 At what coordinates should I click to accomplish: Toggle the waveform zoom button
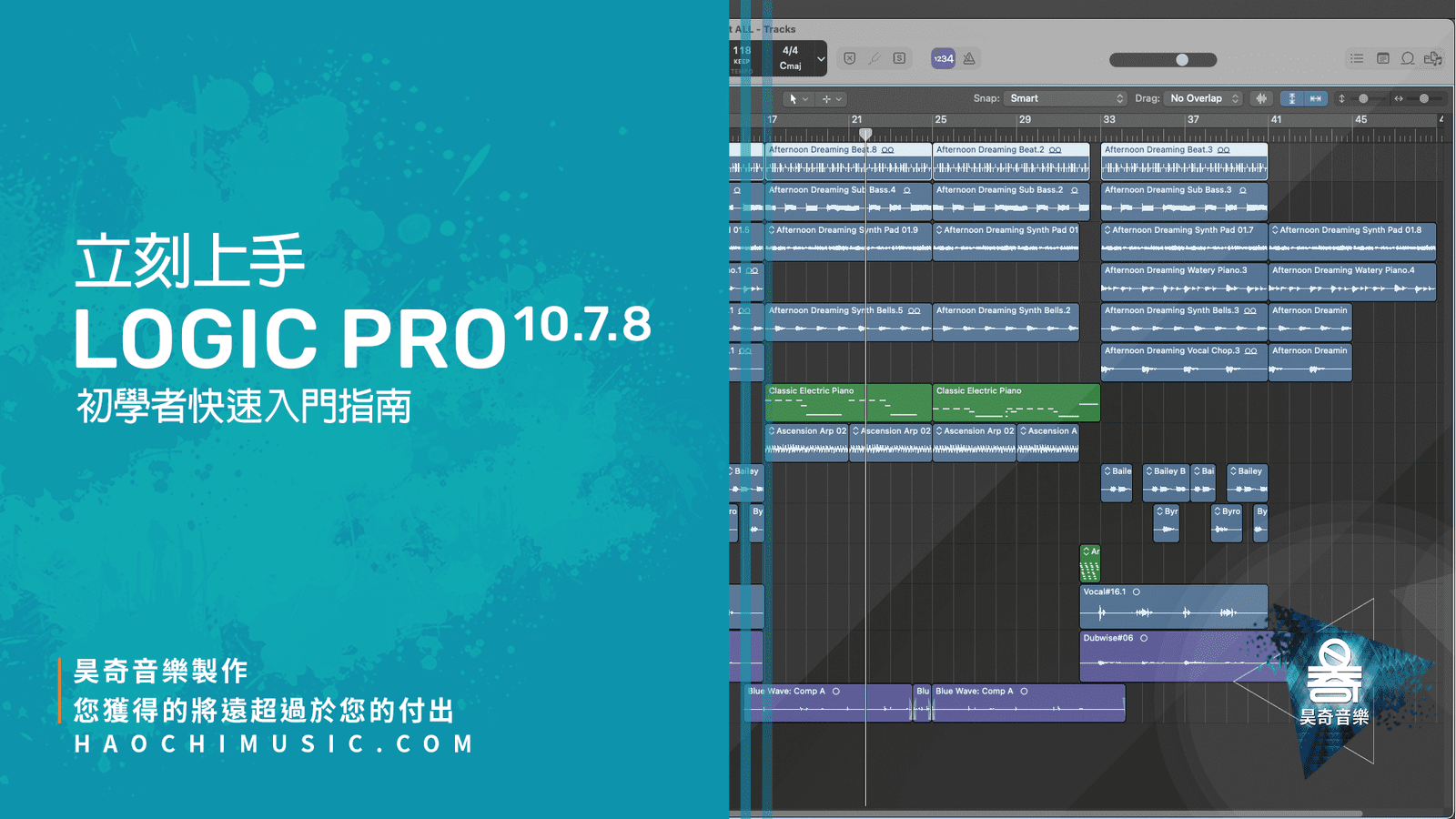pos(1261,98)
